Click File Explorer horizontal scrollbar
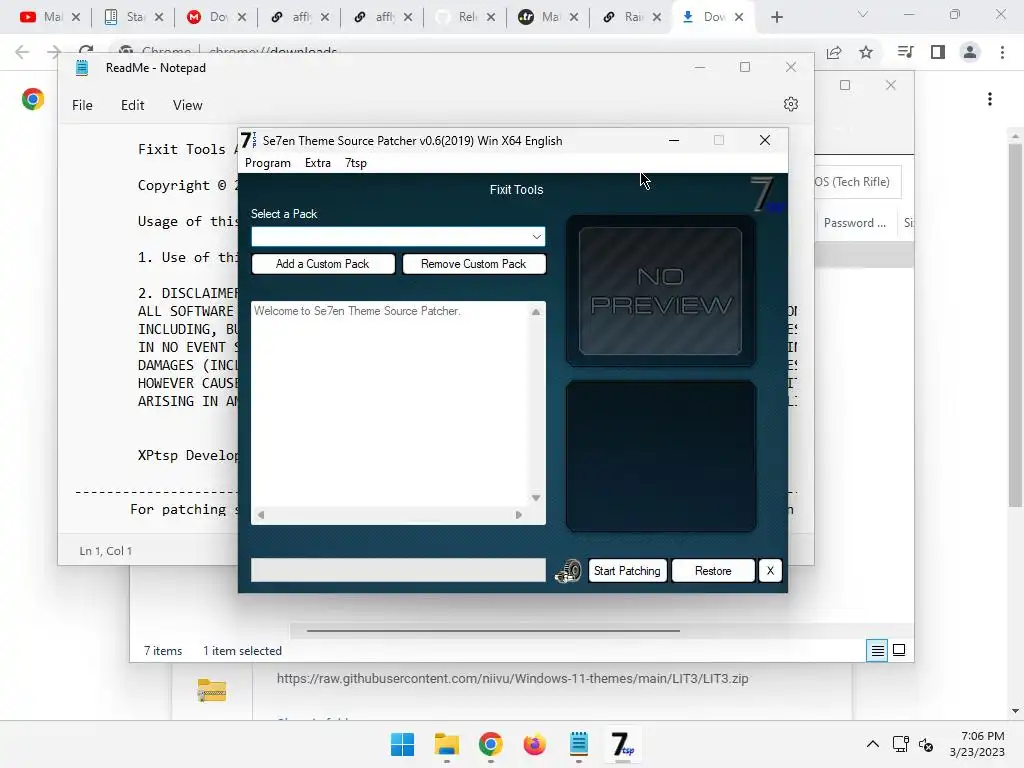The image size is (1024, 768). (493, 631)
